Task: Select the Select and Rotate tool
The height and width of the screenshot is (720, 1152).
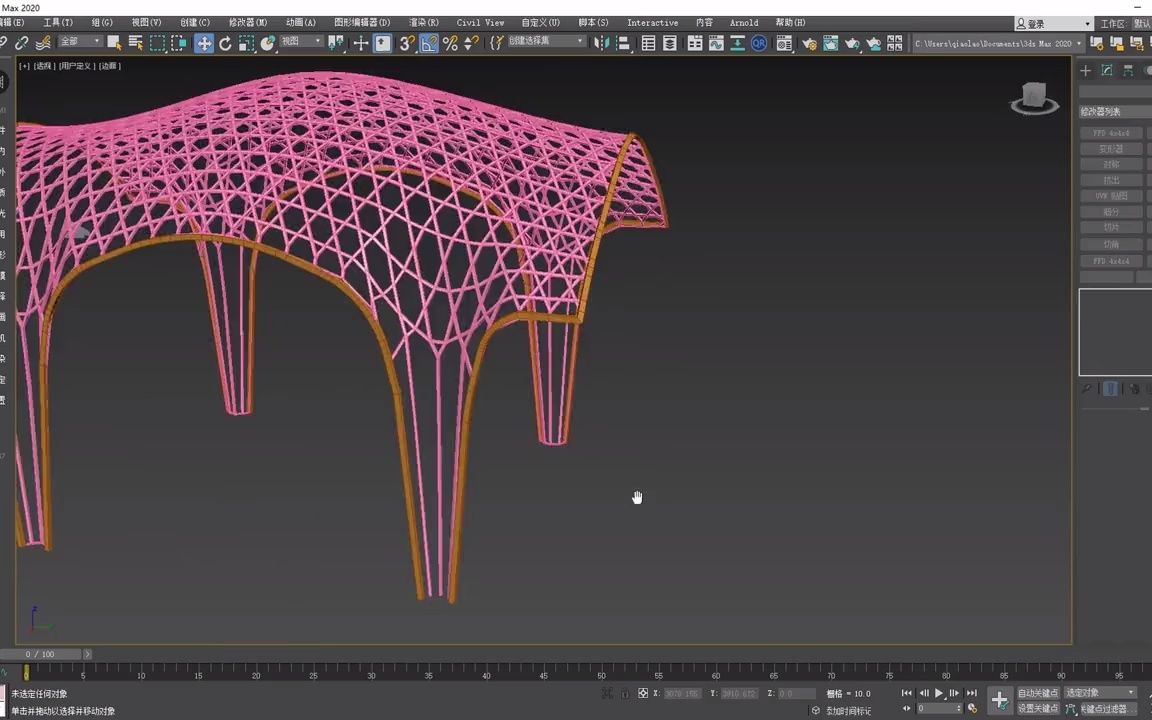Action: point(226,42)
